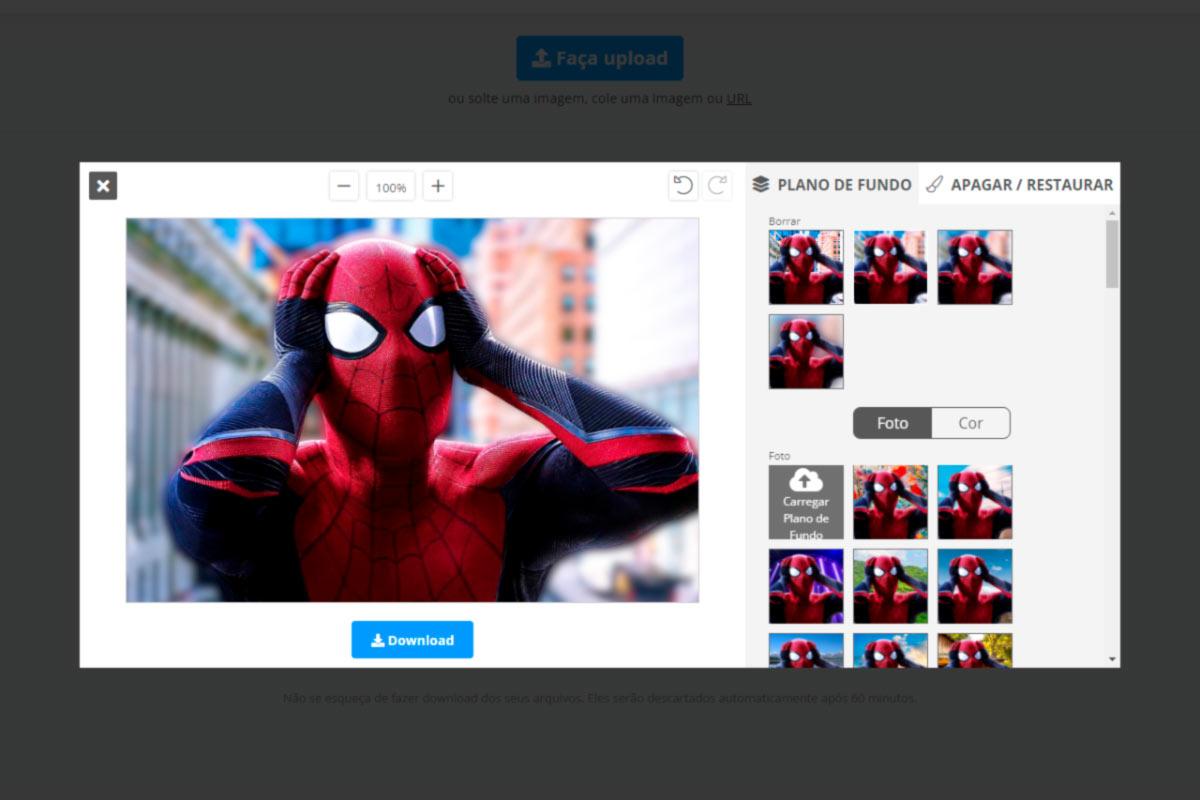
Task: Undo the last edit
Action: pyautogui.click(x=683, y=186)
